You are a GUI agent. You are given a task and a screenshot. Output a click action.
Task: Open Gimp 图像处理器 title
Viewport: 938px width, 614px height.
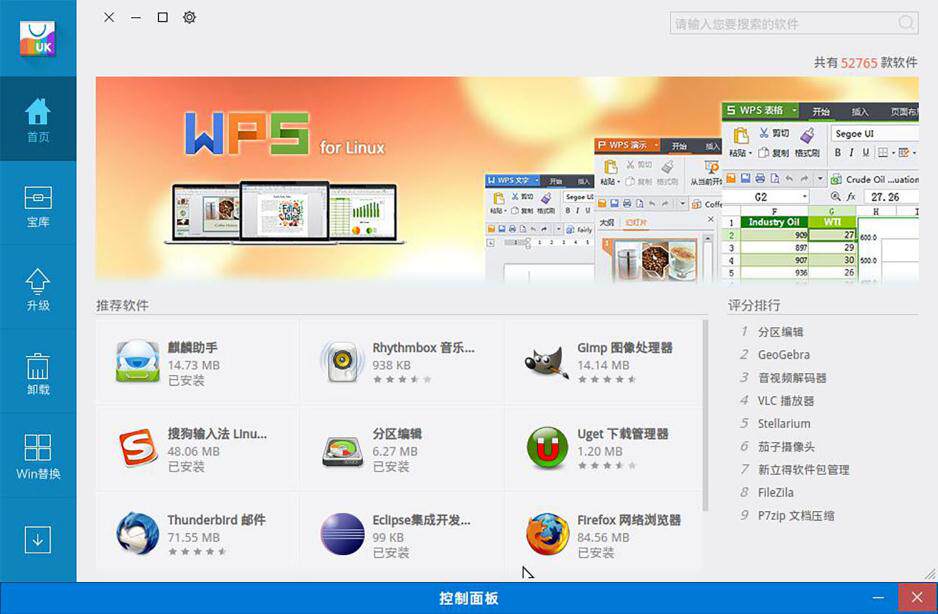[x=625, y=348]
